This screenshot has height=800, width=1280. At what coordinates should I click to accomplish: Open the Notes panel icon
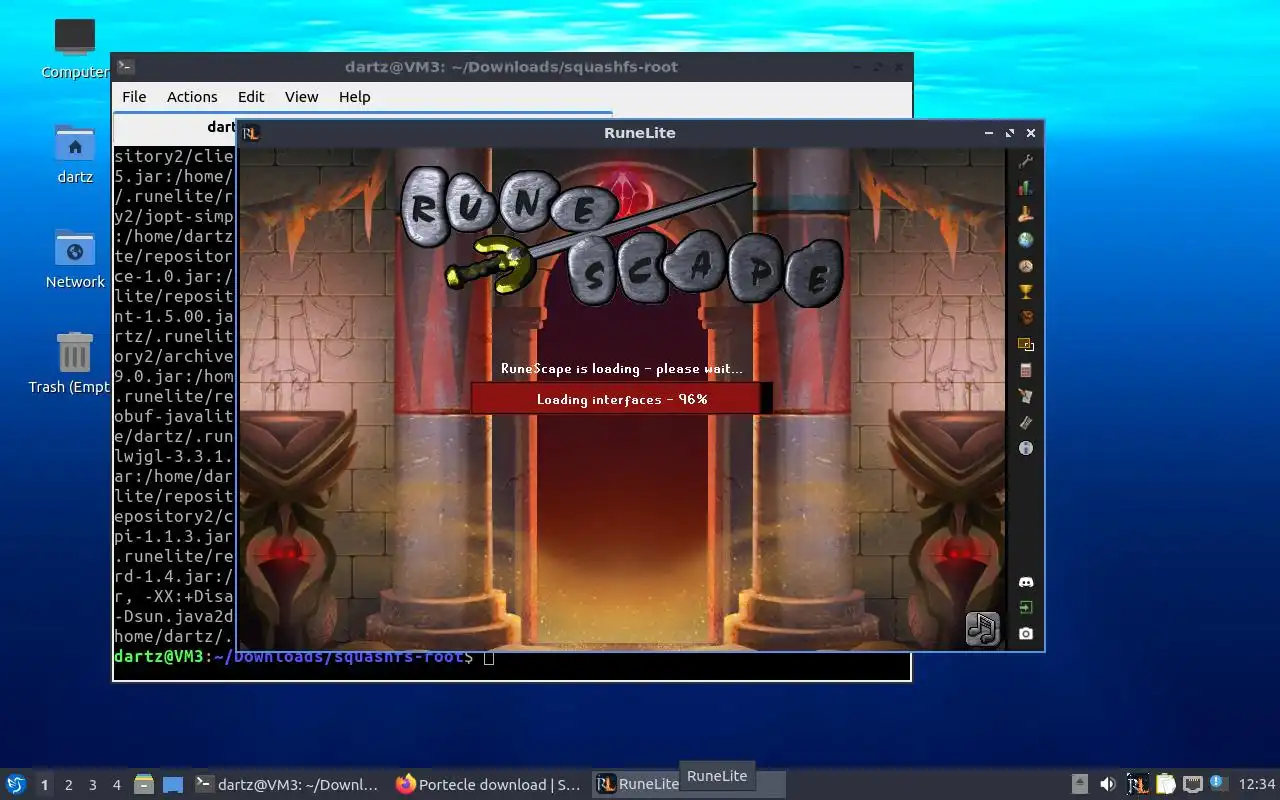pyautogui.click(x=1025, y=396)
